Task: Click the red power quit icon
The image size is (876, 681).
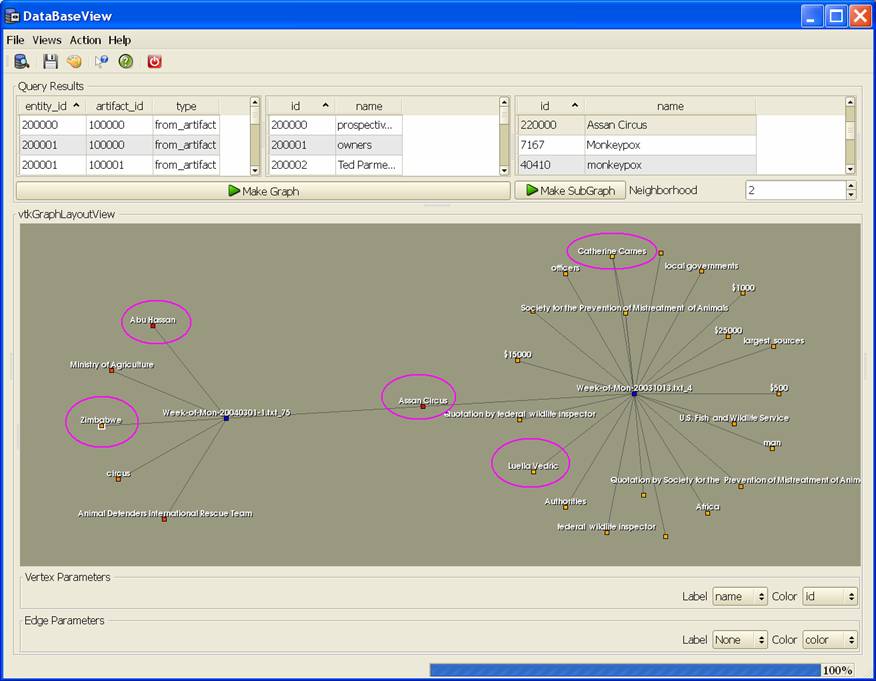Action: click(155, 61)
